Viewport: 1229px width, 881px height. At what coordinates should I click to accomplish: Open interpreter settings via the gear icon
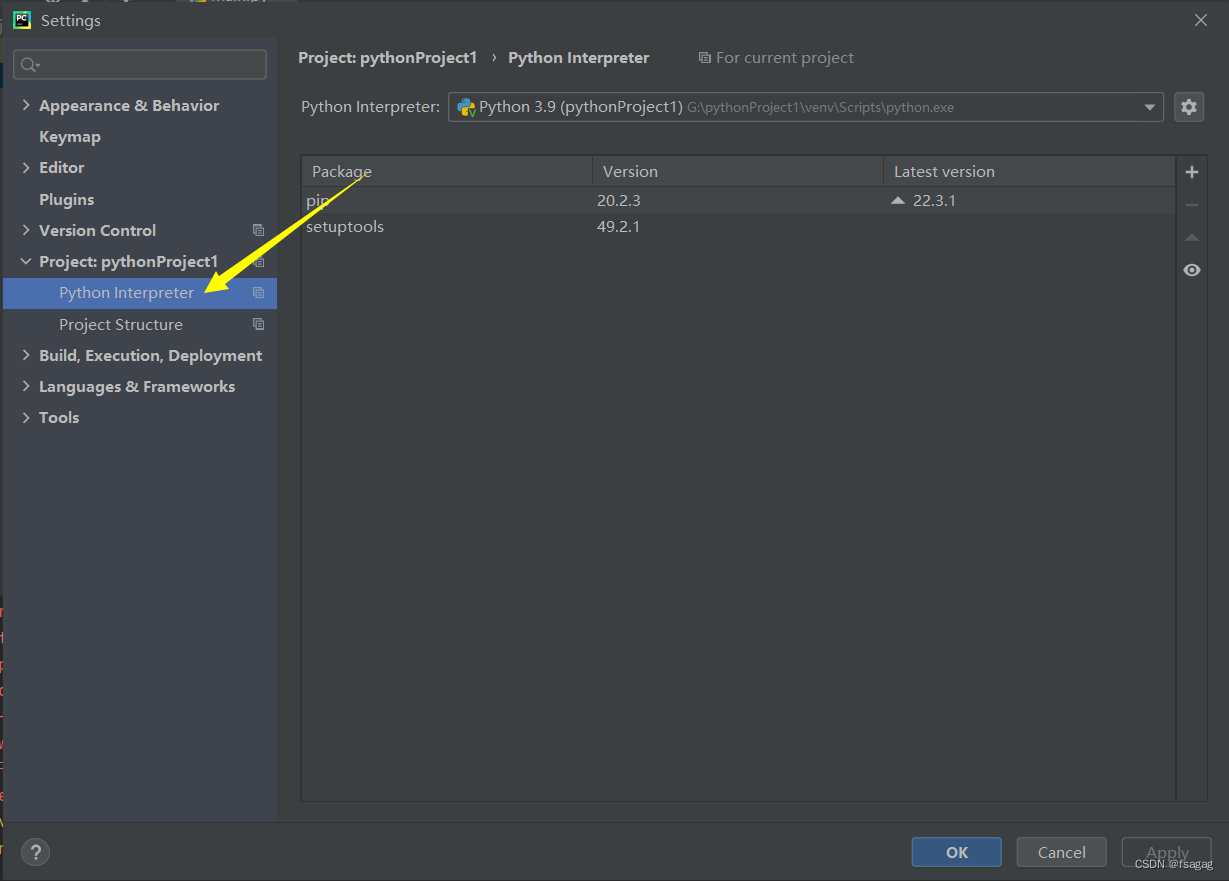1189,107
